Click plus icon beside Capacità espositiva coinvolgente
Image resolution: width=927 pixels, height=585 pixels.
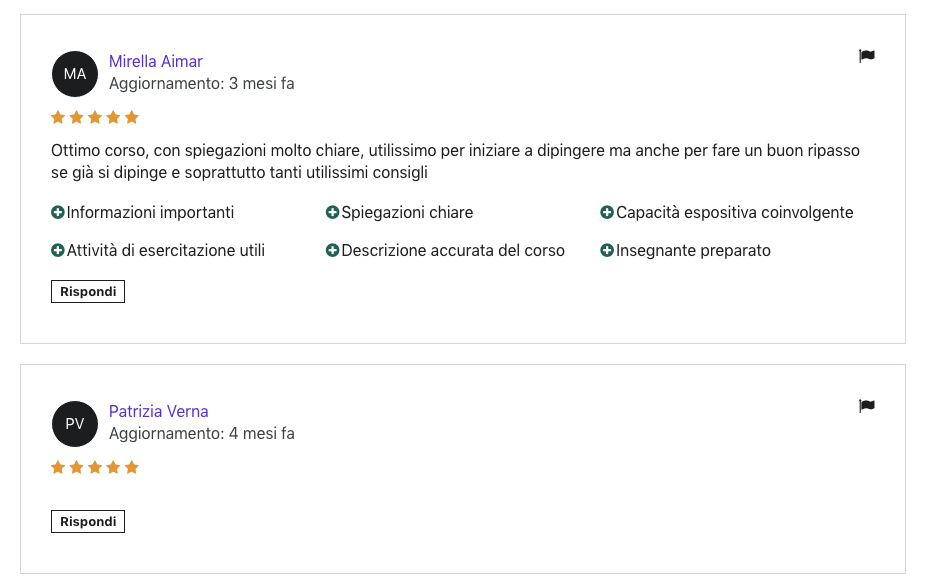point(607,212)
